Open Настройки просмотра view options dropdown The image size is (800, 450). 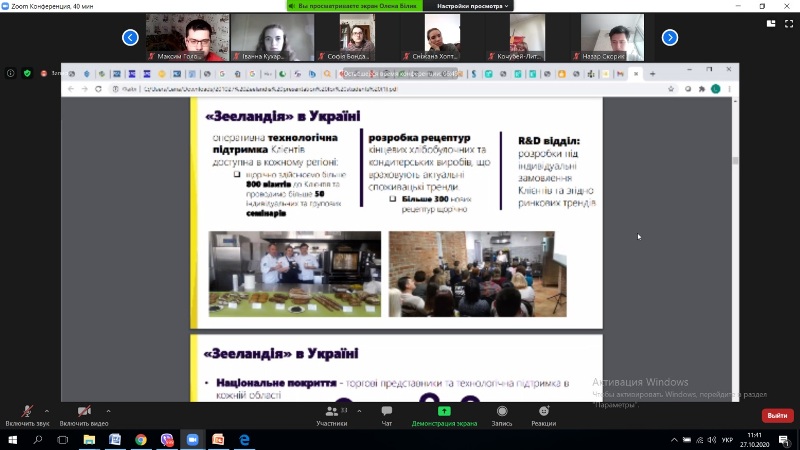click(472, 6)
